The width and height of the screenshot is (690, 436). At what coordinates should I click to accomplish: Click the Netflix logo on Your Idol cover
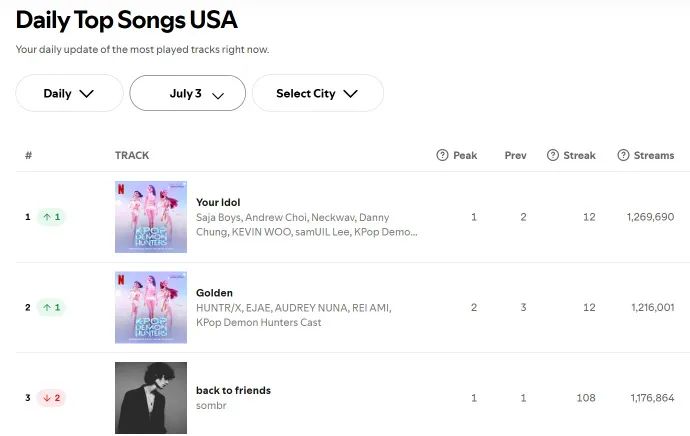click(121, 188)
